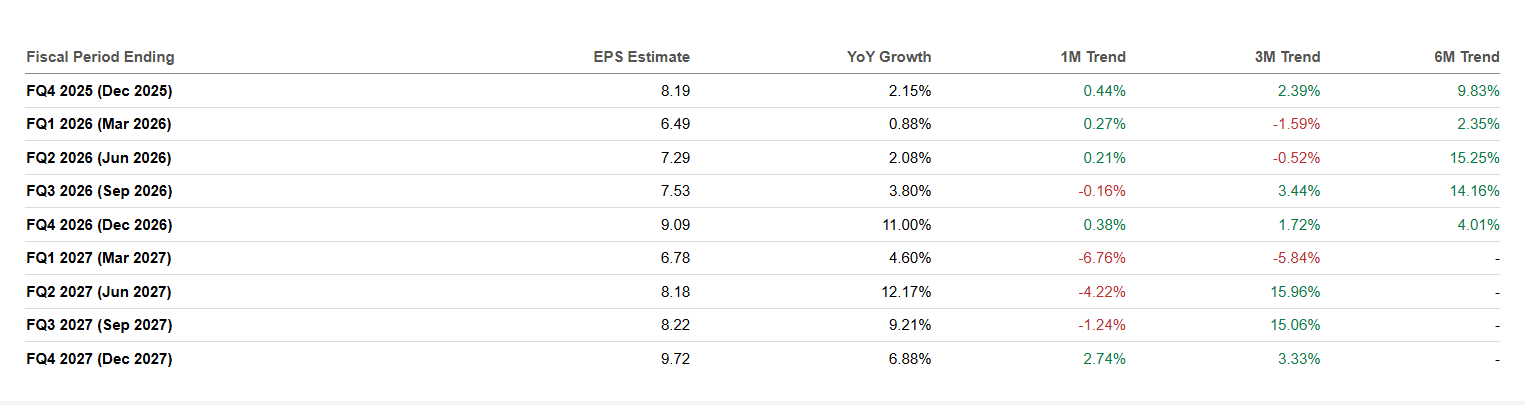Select the FQ1 2026 (Mar 2026) row label
The height and width of the screenshot is (405, 1525).
pos(99,124)
